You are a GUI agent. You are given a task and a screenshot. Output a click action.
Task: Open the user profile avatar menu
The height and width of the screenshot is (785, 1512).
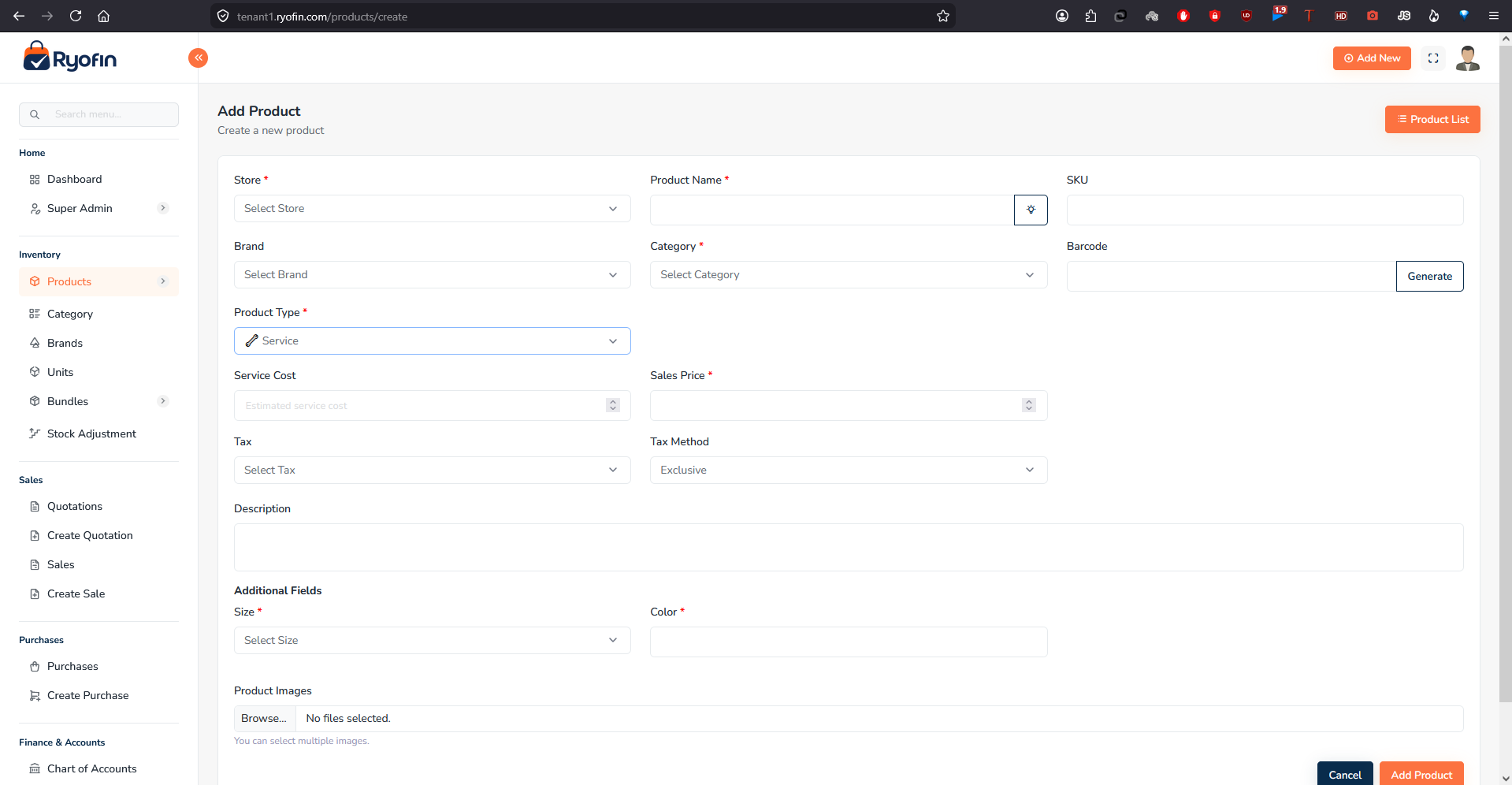[1467, 58]
